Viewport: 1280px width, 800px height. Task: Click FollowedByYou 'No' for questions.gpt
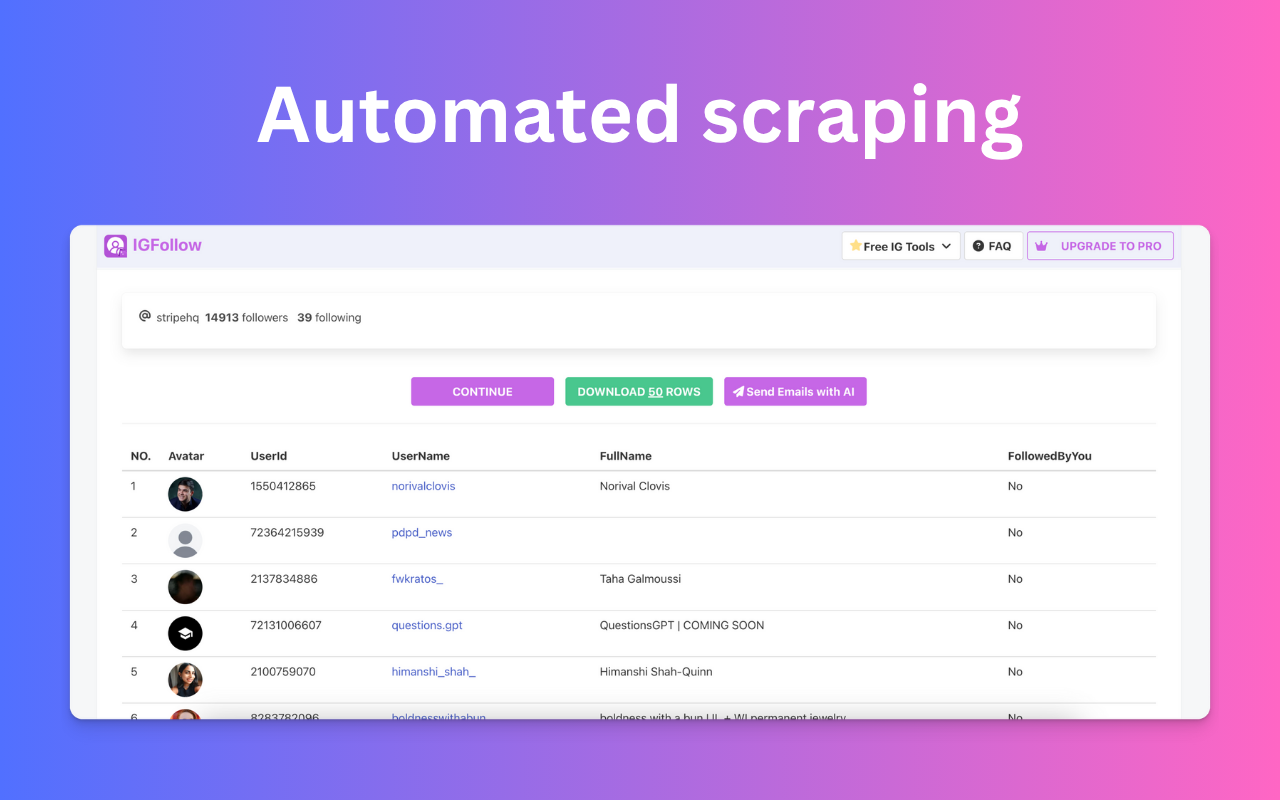click(x=1015, y=625)
